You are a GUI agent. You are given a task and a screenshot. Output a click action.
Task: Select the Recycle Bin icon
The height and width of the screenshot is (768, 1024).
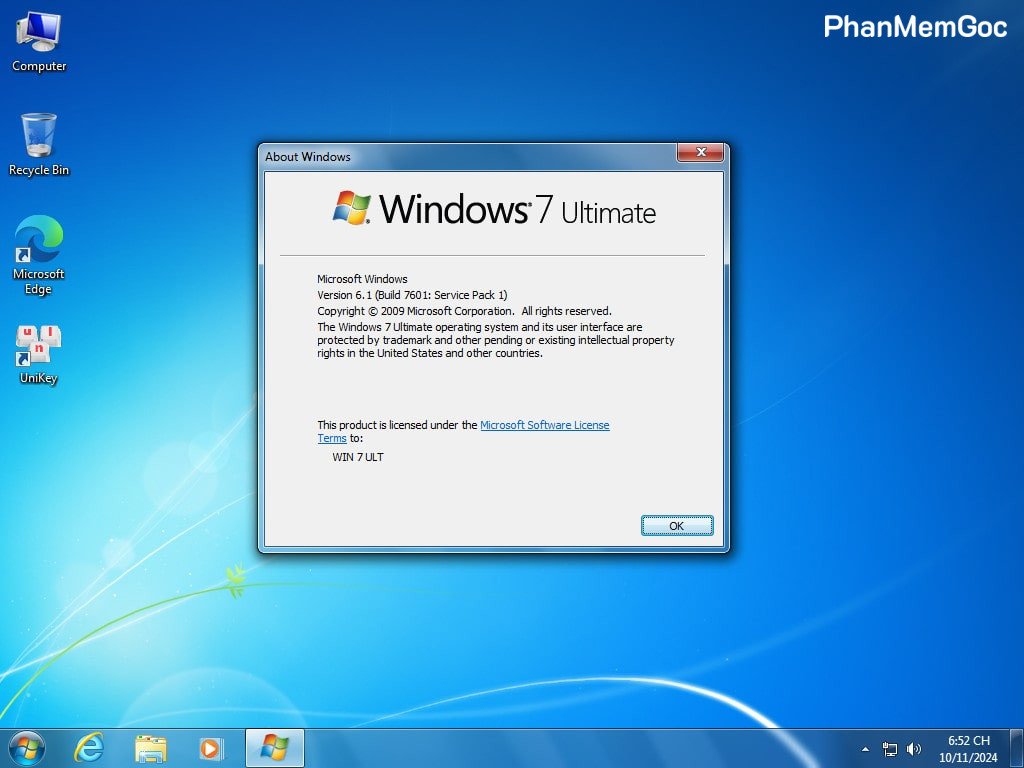click(x=38, y=143)
